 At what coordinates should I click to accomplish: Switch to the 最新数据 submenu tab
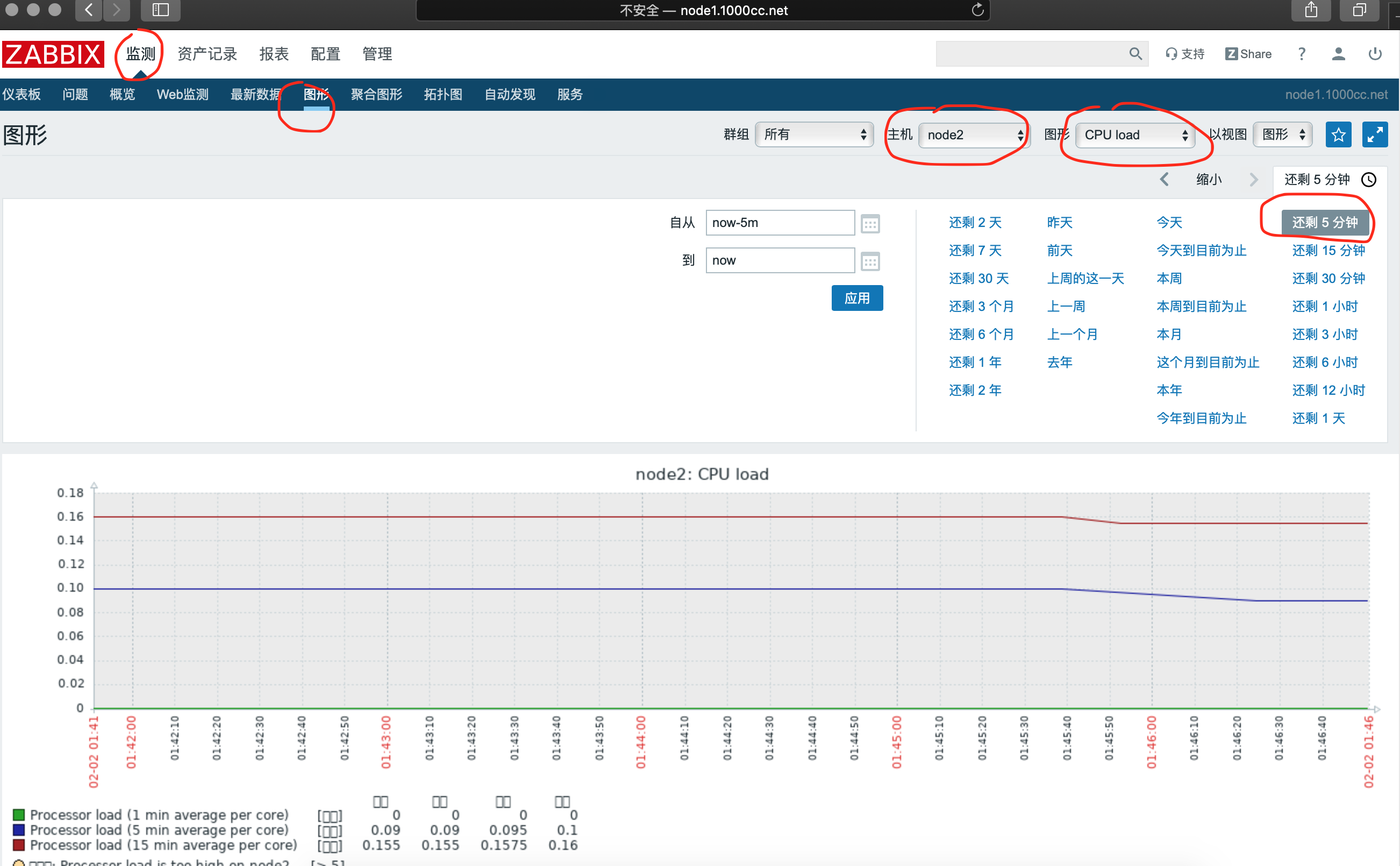(255, 95)
